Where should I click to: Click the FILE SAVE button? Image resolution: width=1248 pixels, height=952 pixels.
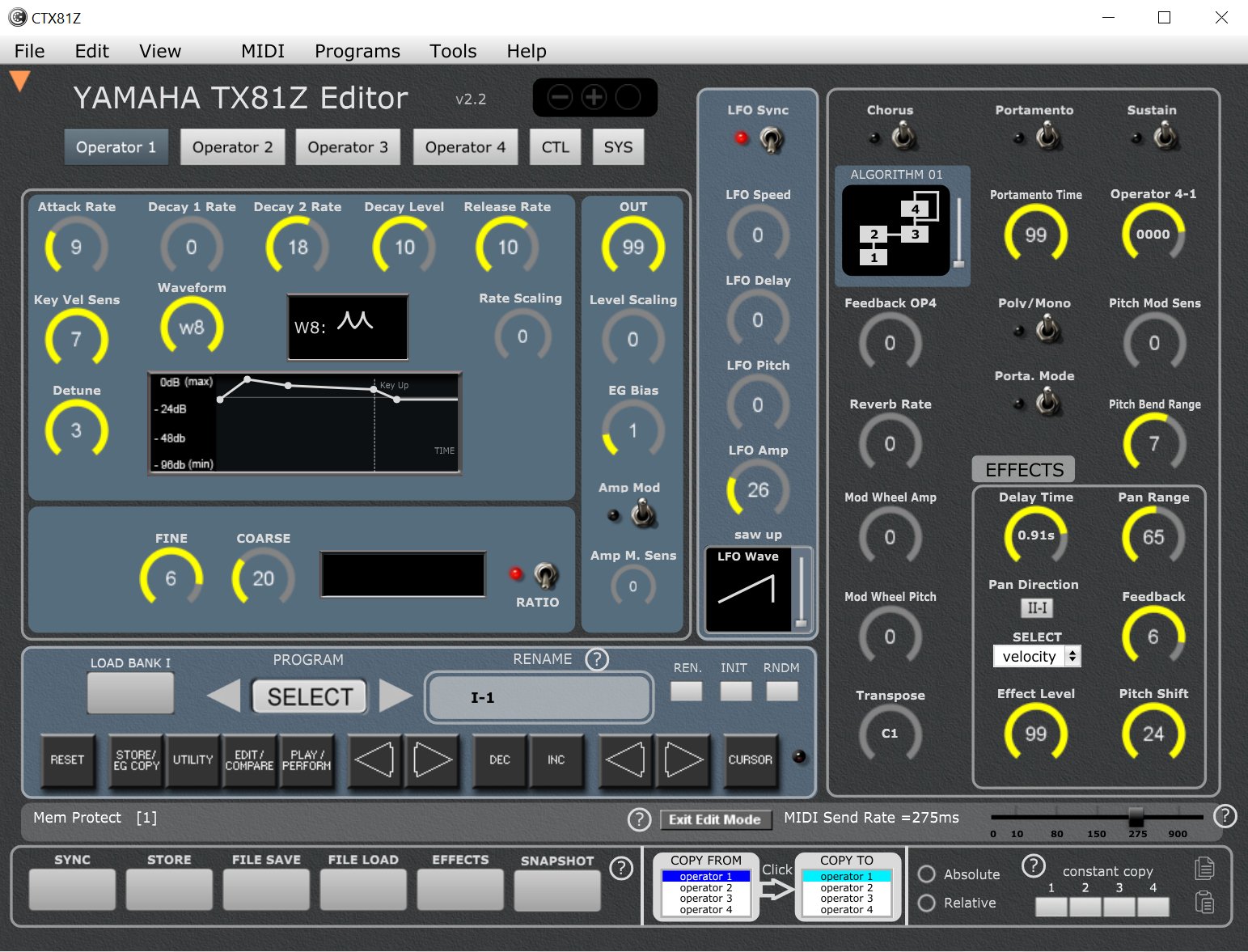266,890
